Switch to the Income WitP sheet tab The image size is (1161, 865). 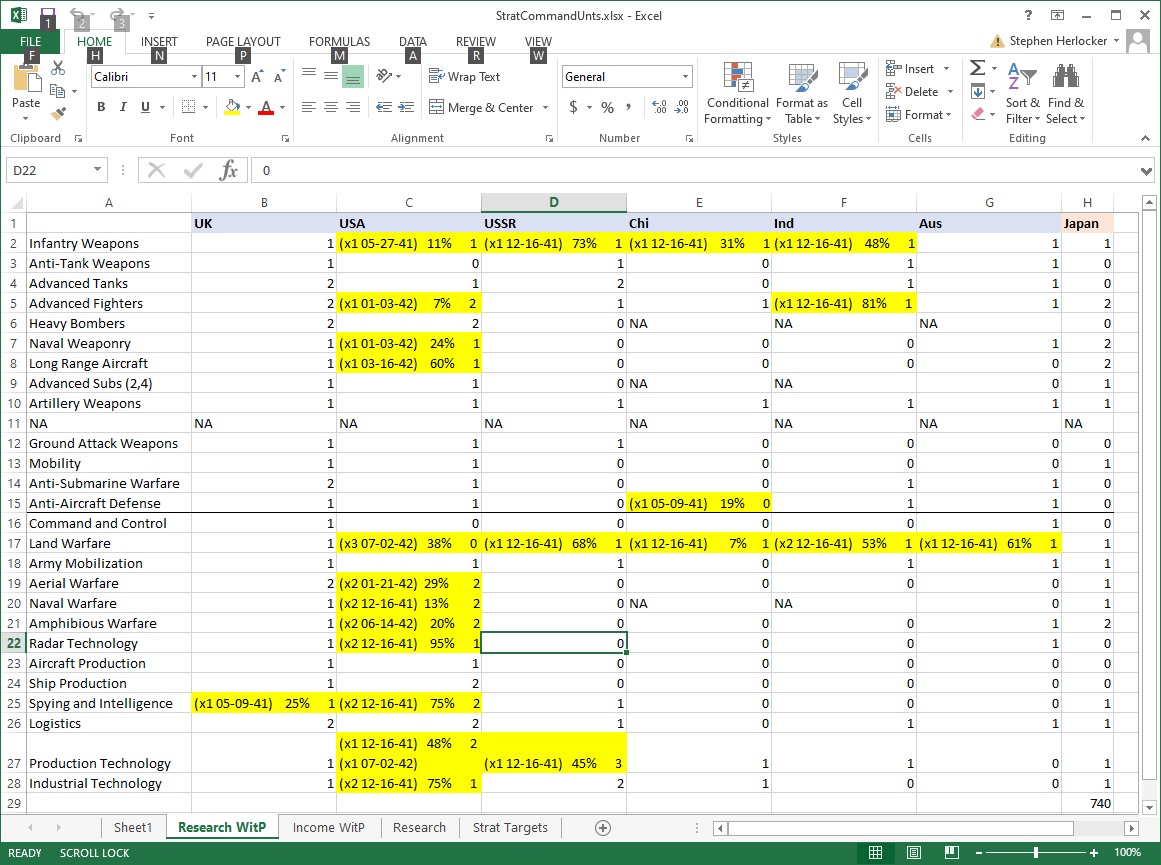tap(329, 828)
